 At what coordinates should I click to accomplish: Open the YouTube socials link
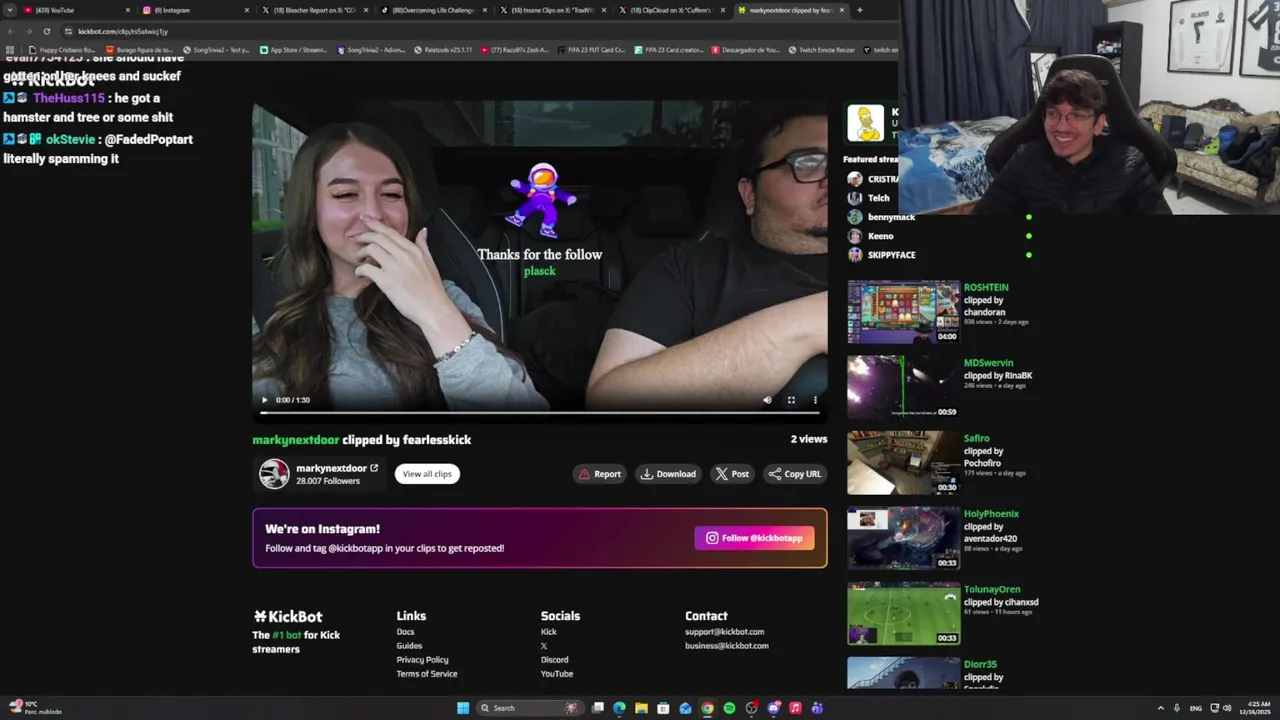(557, 674)
